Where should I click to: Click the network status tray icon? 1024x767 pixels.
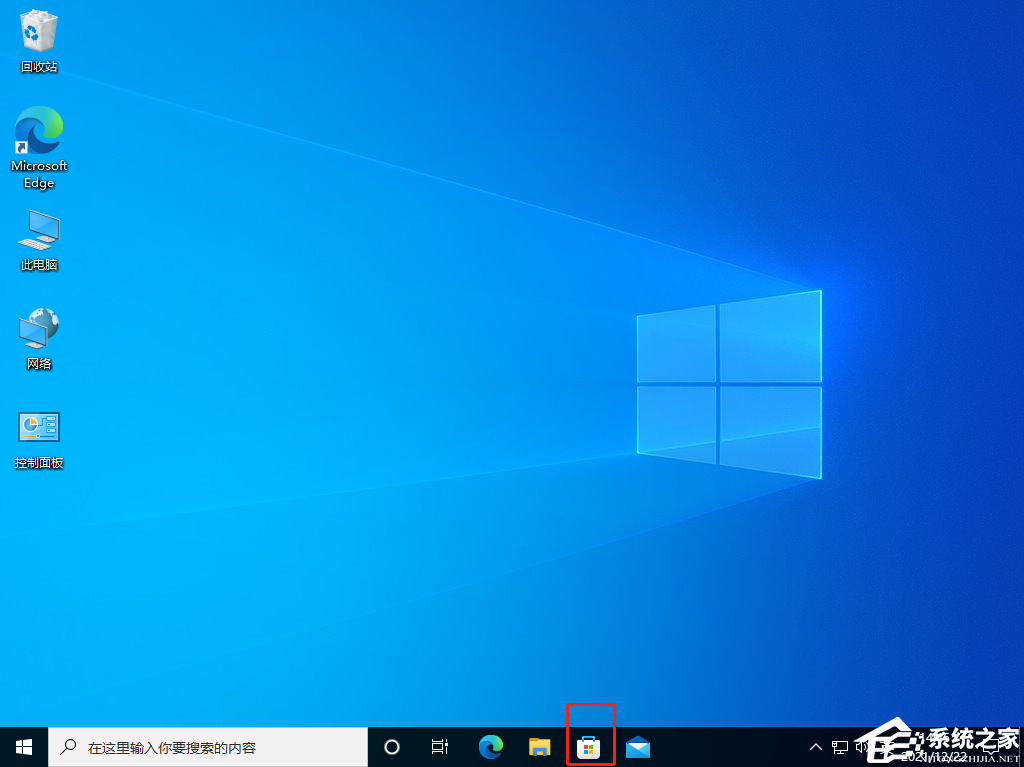point(839,747)
